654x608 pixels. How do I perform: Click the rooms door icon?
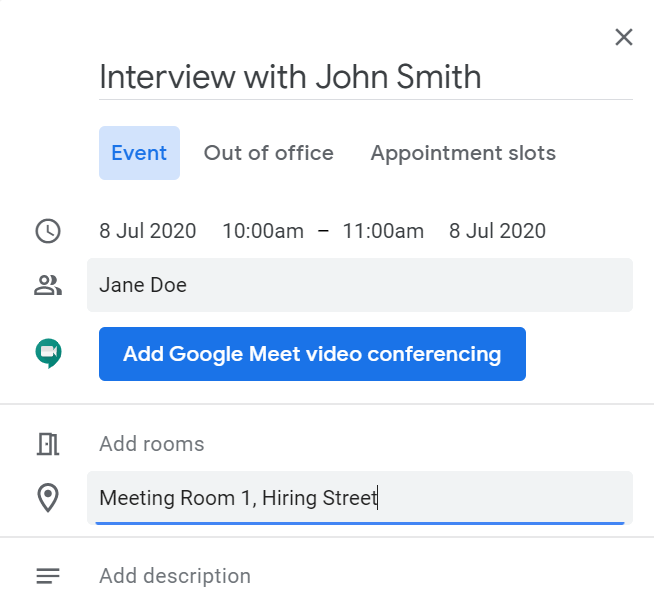click(x=48, y=444)
